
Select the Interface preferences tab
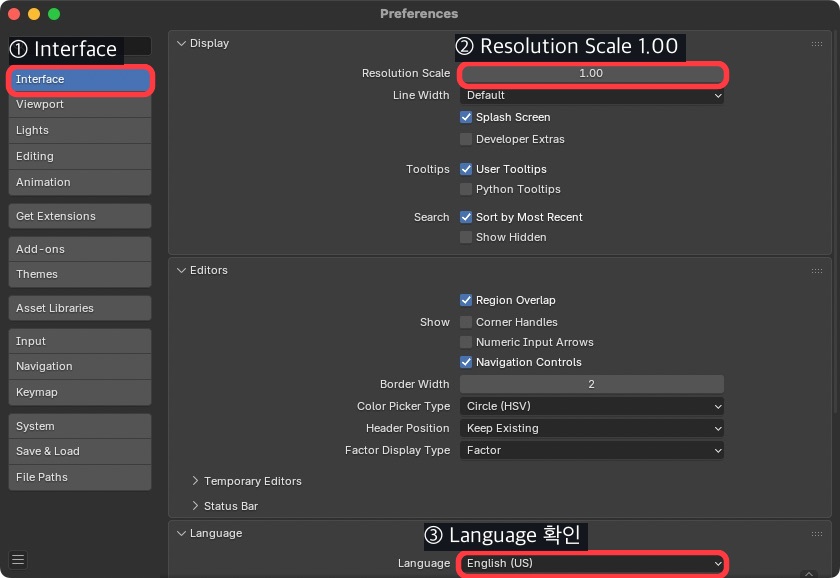point(80,79)
